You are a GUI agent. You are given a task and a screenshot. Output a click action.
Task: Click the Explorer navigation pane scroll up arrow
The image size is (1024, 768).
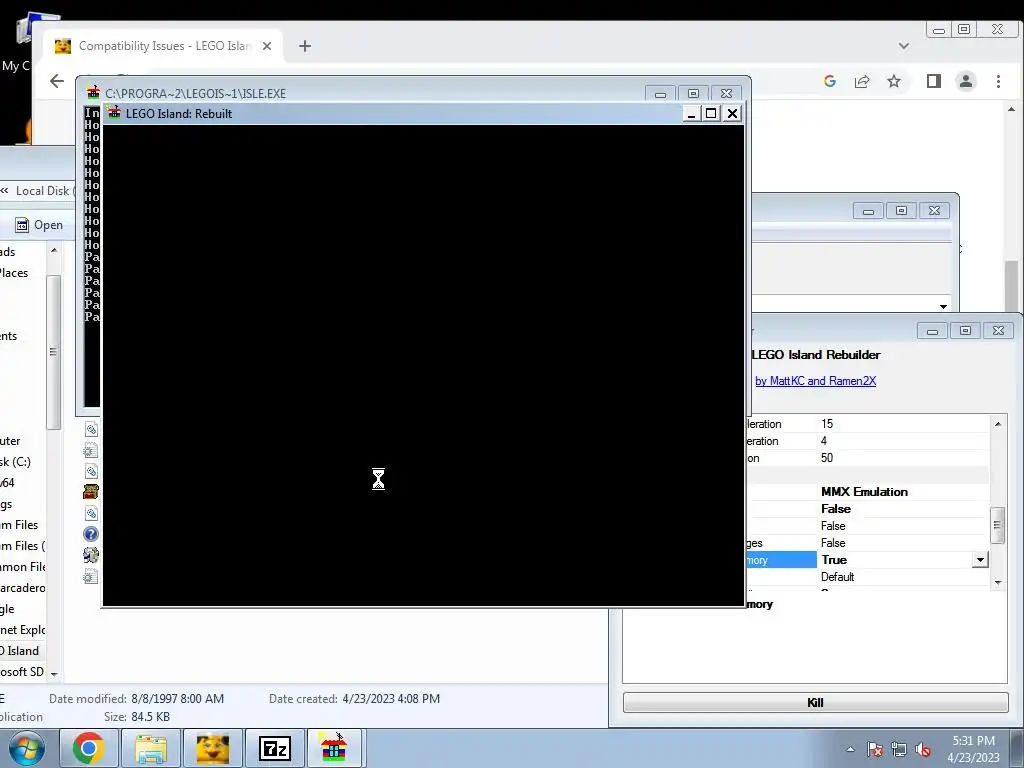(x=54, y=250)
